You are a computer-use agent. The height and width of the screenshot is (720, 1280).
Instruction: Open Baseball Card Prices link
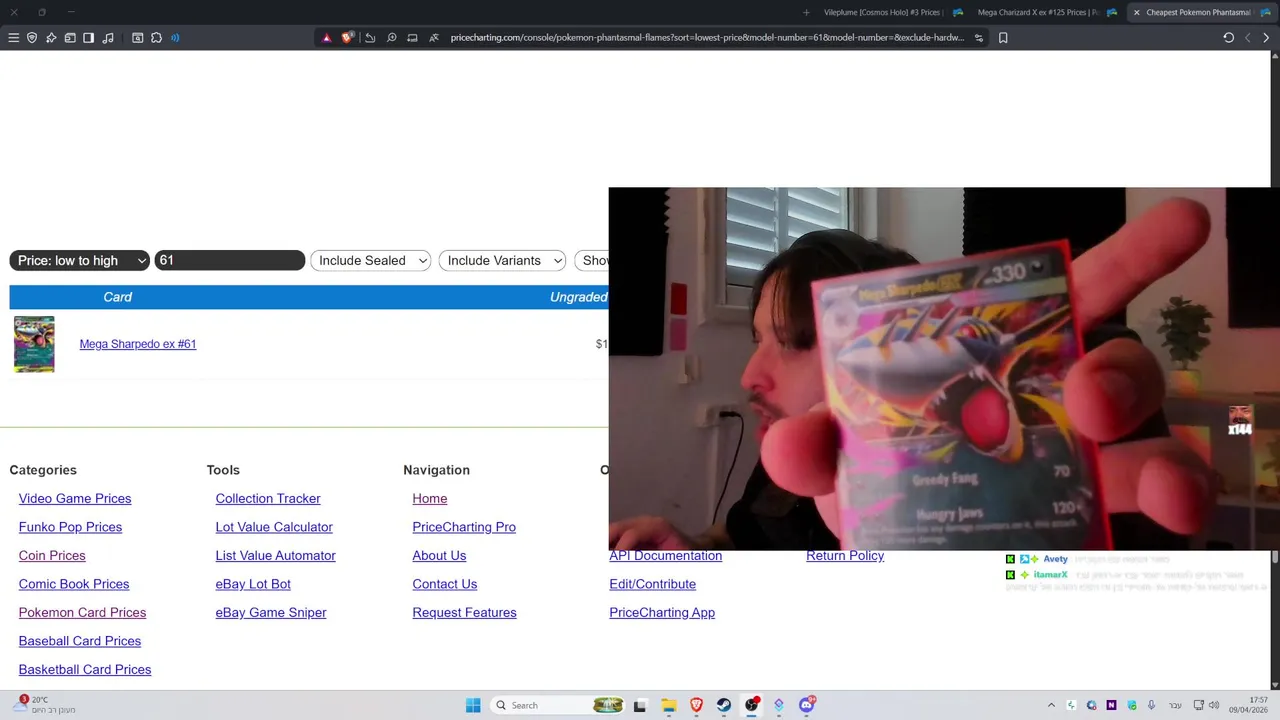[80, 641]
